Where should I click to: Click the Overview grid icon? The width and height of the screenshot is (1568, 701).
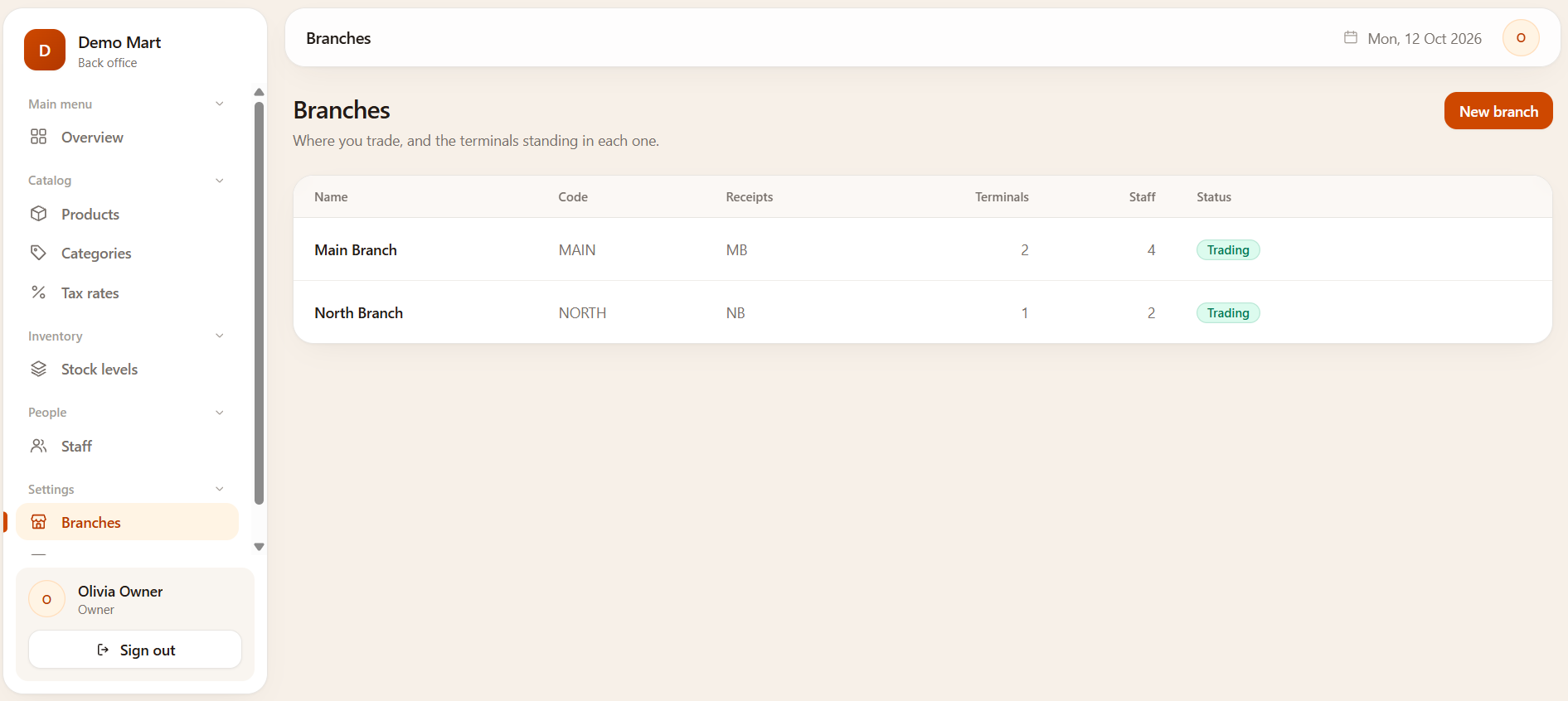pyautogui.click(x=38, y=137)
